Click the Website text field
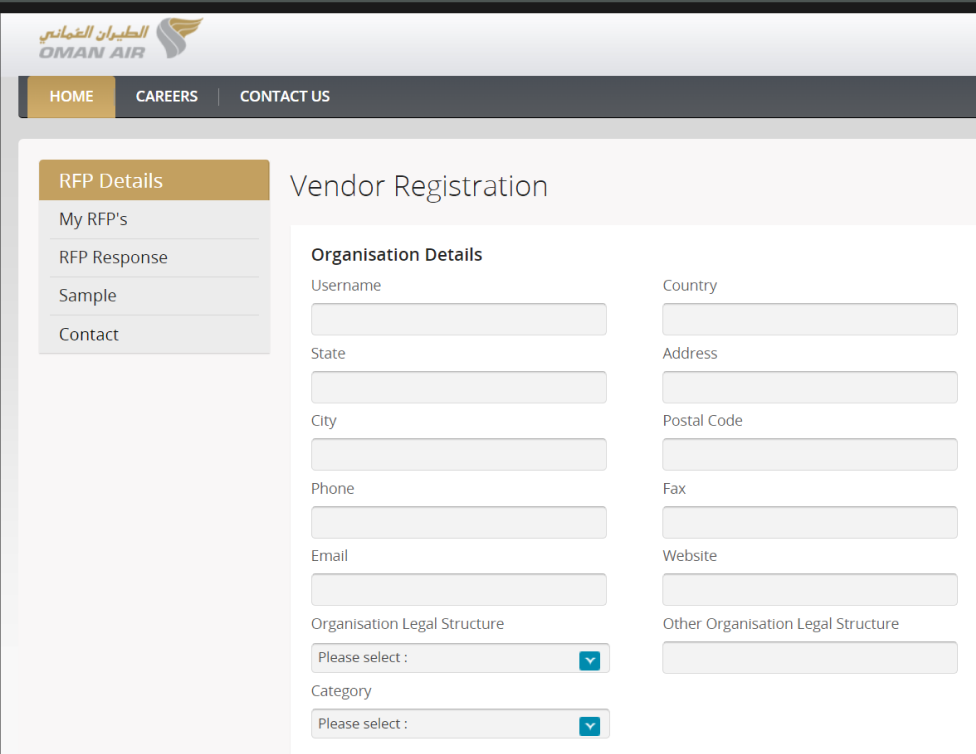976x754 pixels. [809, 590]
